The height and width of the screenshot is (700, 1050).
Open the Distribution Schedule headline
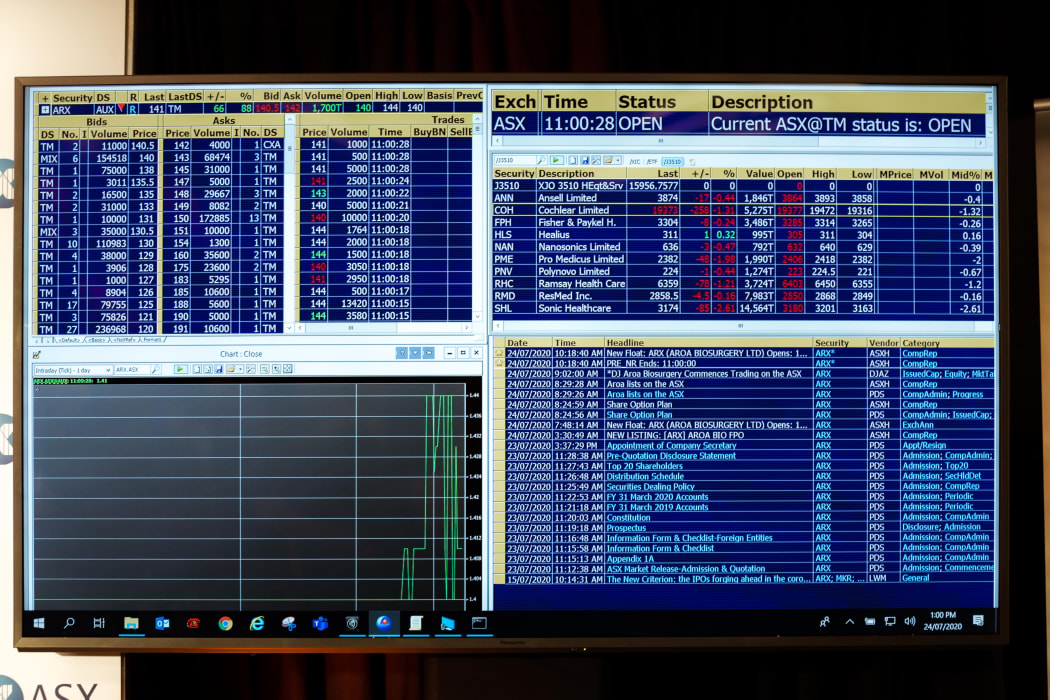[645, 476]
